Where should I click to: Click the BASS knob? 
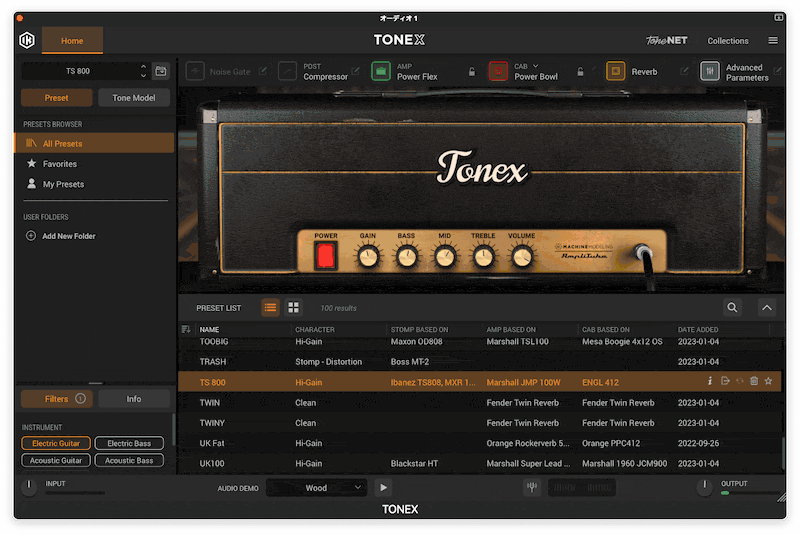pos(407,257)
